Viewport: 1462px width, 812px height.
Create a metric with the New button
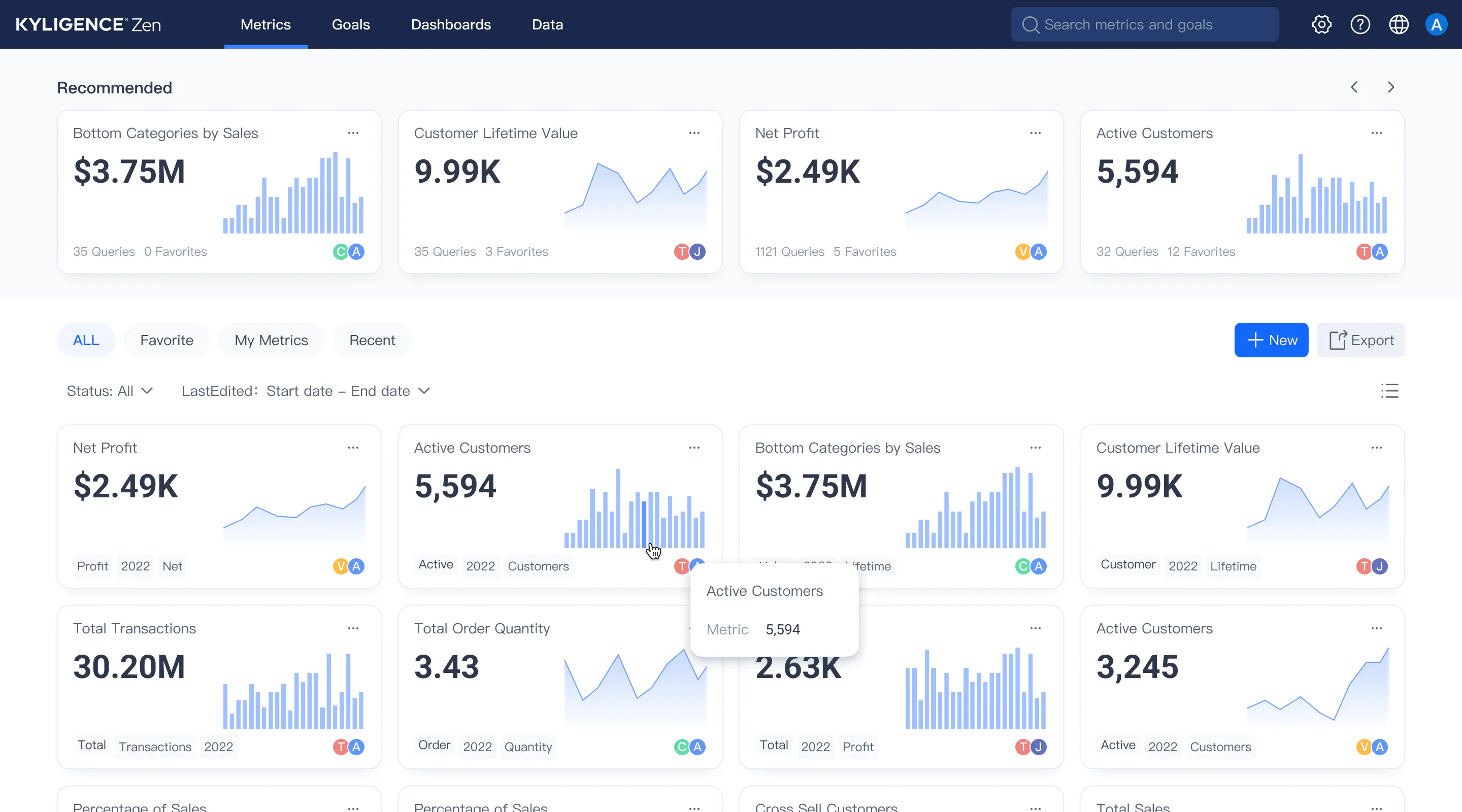[1271, 340]
